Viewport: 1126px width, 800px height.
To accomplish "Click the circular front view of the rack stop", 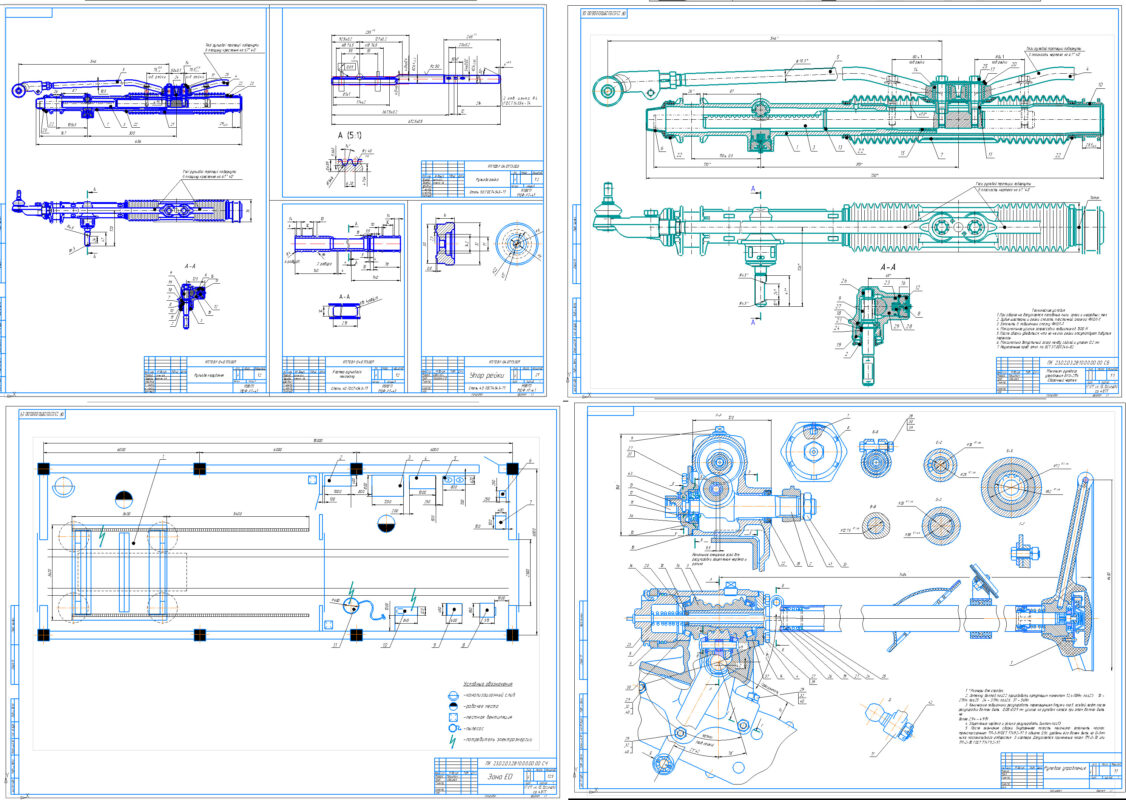I will pos(516,243).
